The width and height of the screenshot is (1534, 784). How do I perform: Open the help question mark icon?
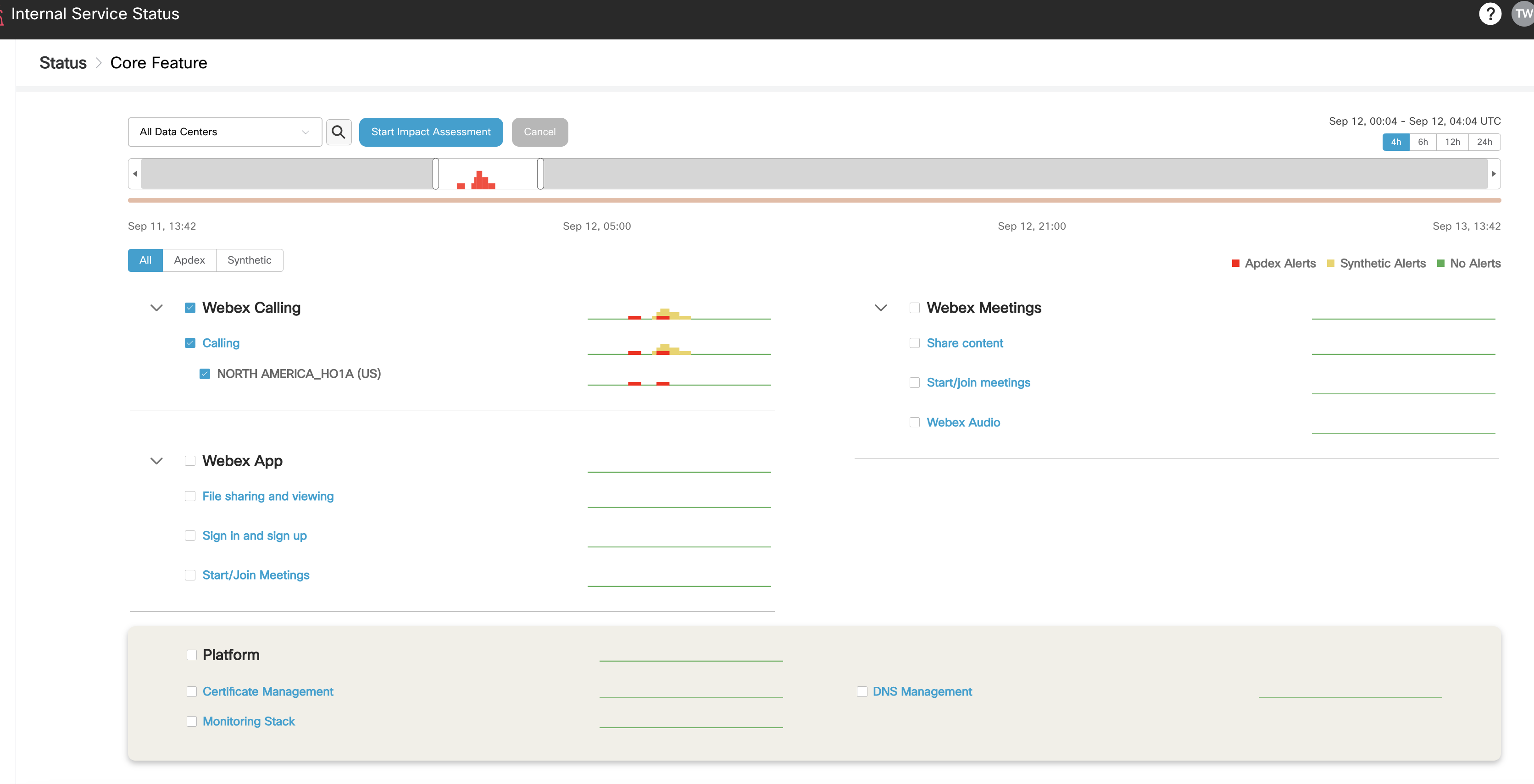[x=1490, y=14]
